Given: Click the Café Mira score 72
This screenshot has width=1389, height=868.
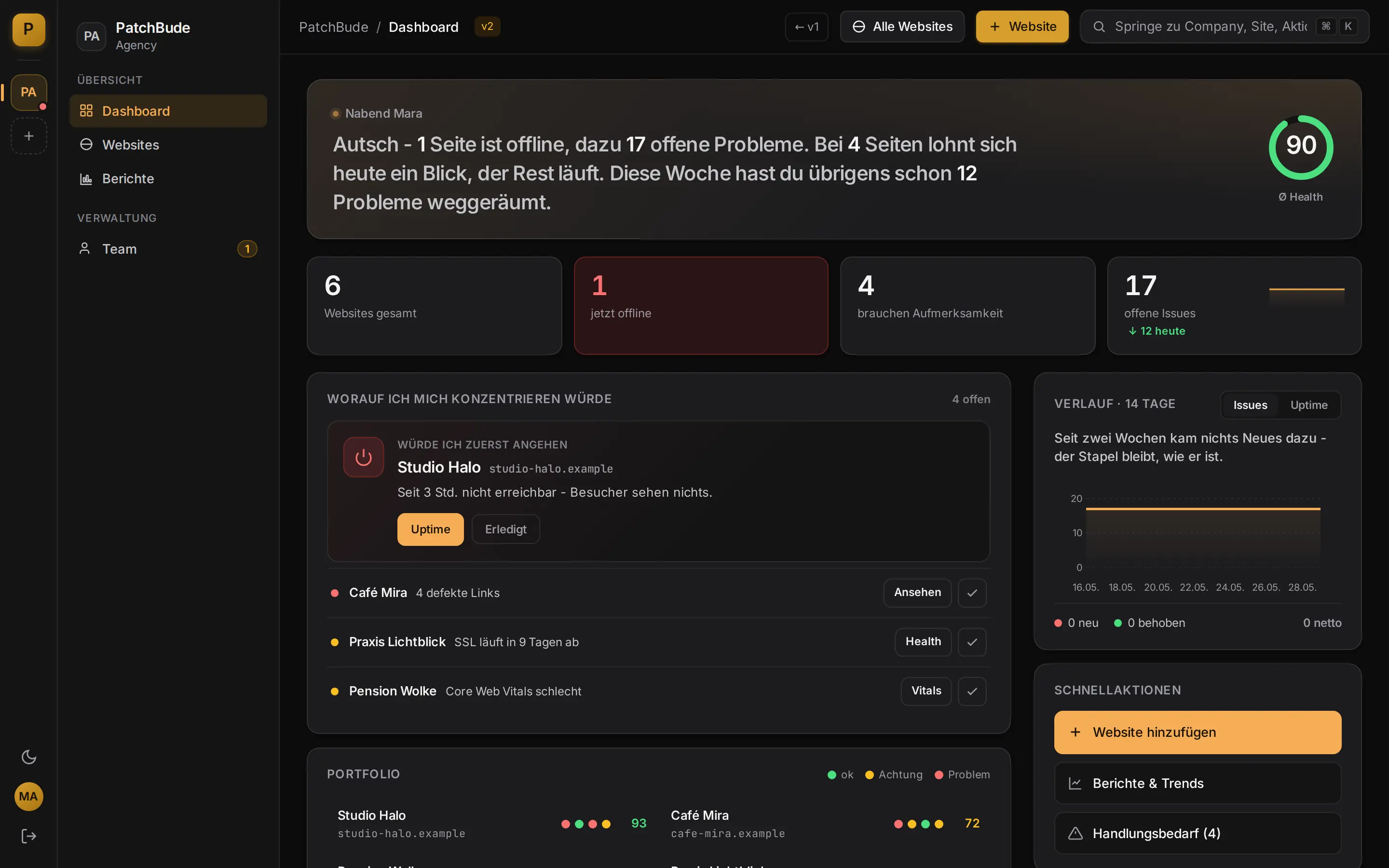Looking at the screenshot, I should (972, 823).
